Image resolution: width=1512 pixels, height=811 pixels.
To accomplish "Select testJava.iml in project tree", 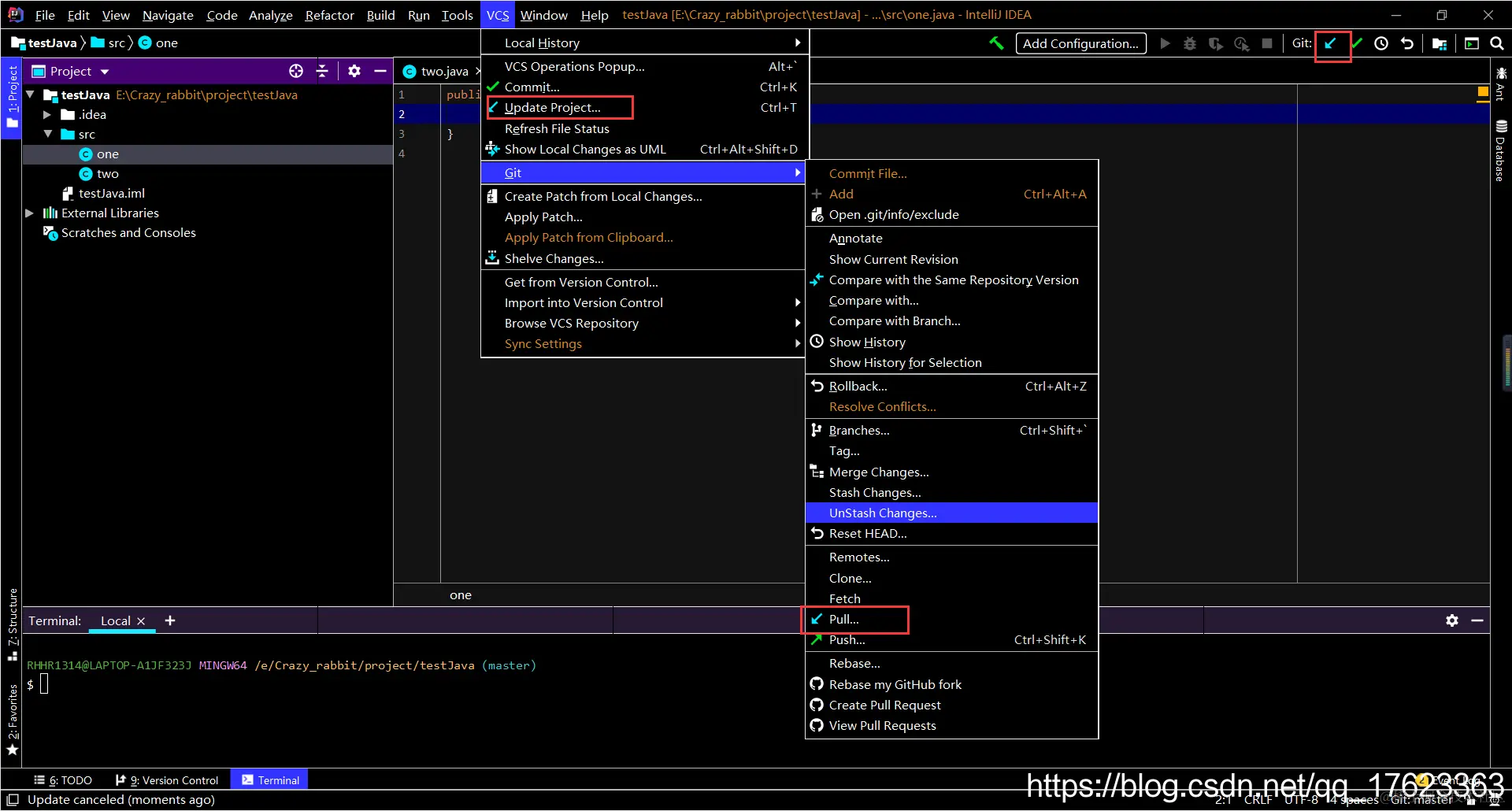I will (x=103, y=193).
